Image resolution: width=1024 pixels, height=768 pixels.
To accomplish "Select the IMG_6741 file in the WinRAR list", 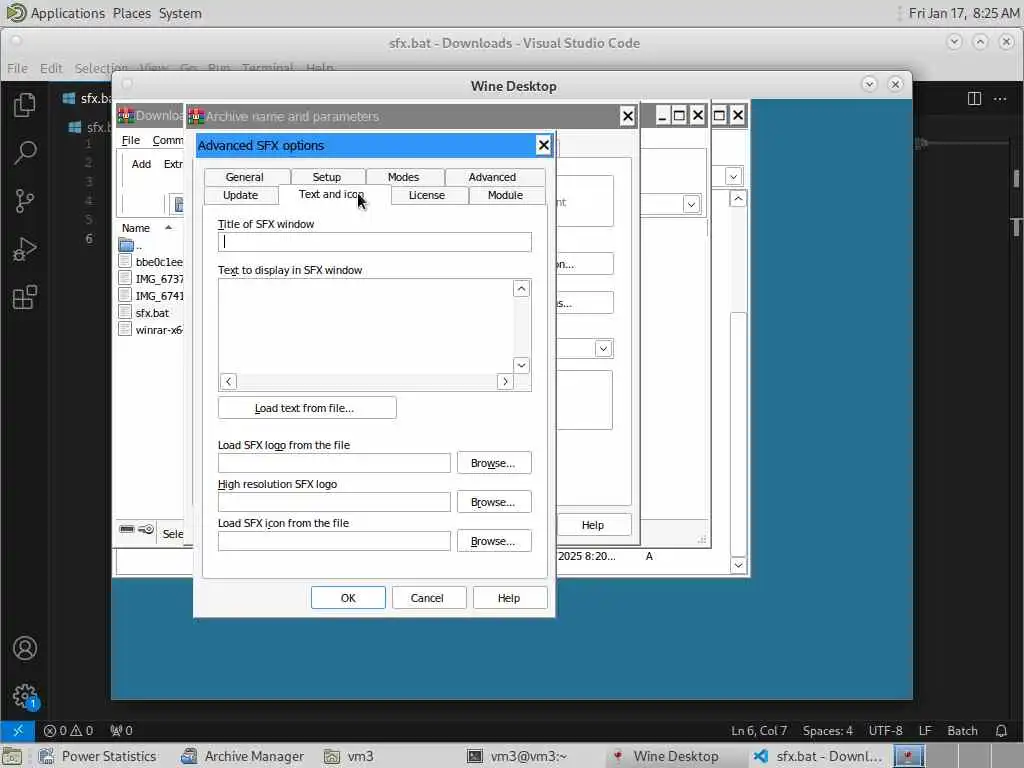I will coord(152,296).
